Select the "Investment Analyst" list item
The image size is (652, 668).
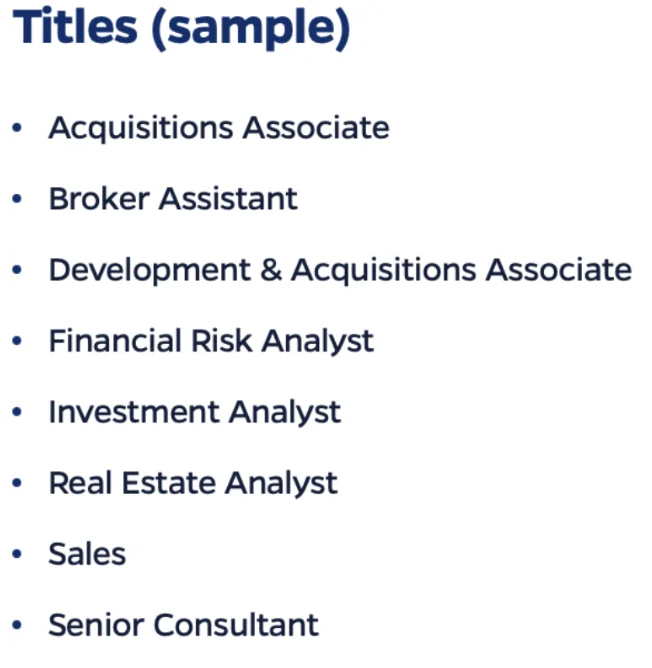point(195,412)
